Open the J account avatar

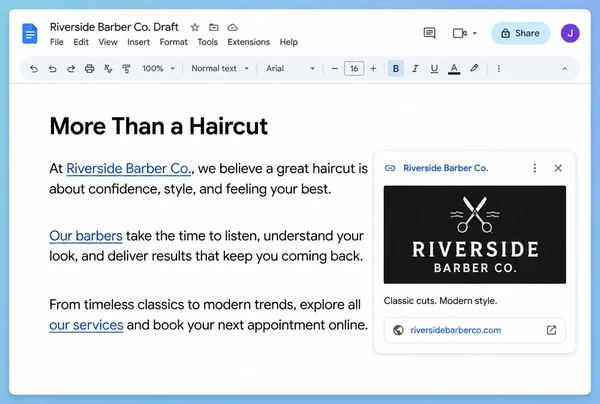pos(570,33)
